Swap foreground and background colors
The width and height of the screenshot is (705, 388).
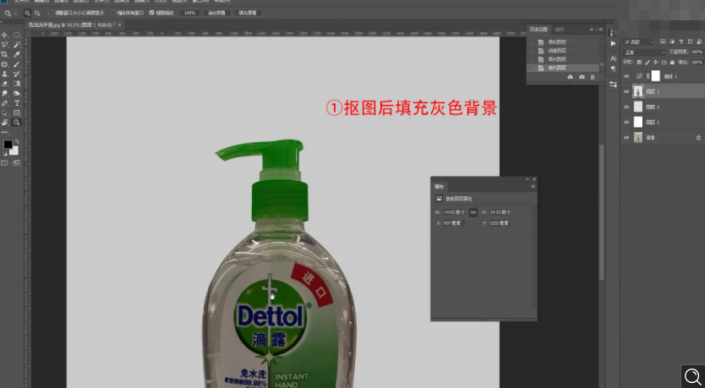(x=17, y=141)
